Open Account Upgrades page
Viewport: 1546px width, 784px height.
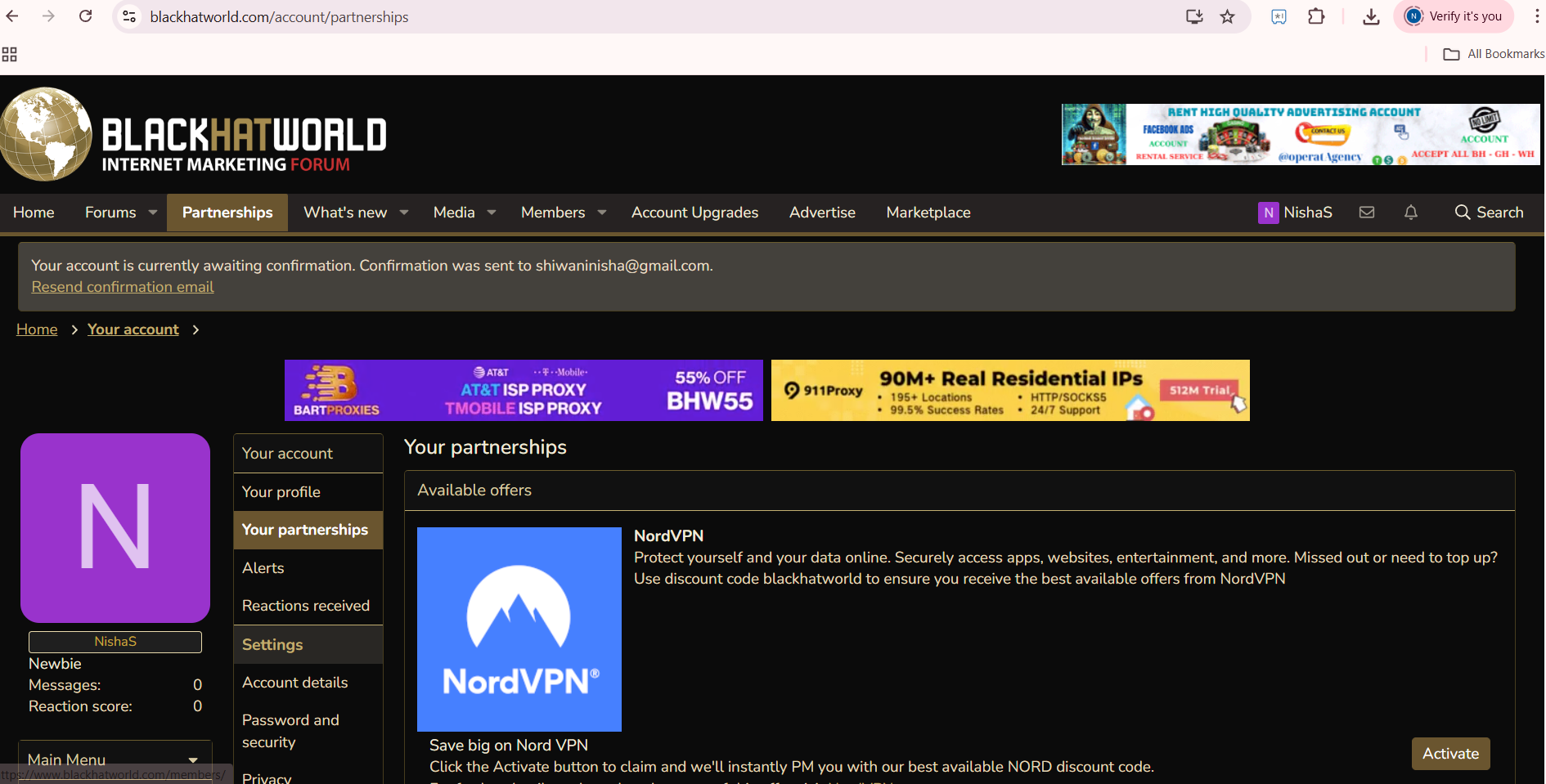point(694,213)
